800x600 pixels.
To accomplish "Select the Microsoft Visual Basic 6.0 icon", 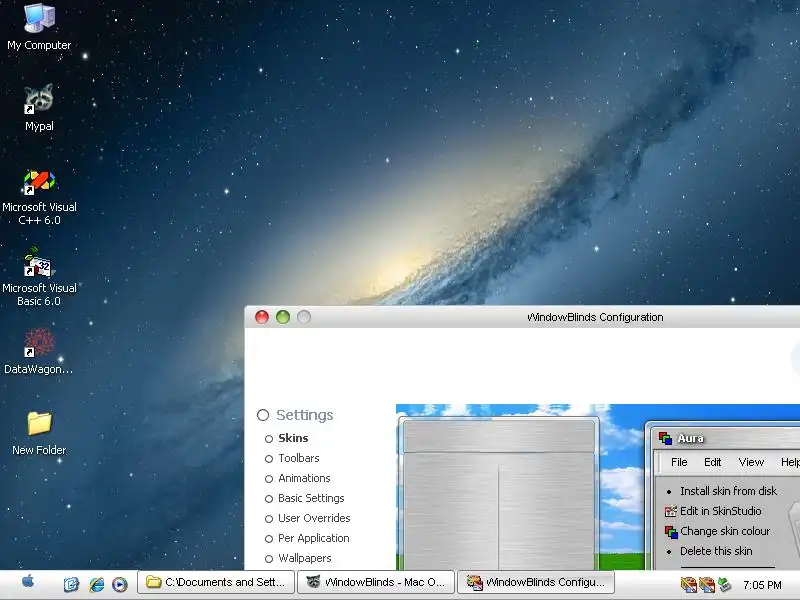I will pyautogui.click(x=39, y=278).
